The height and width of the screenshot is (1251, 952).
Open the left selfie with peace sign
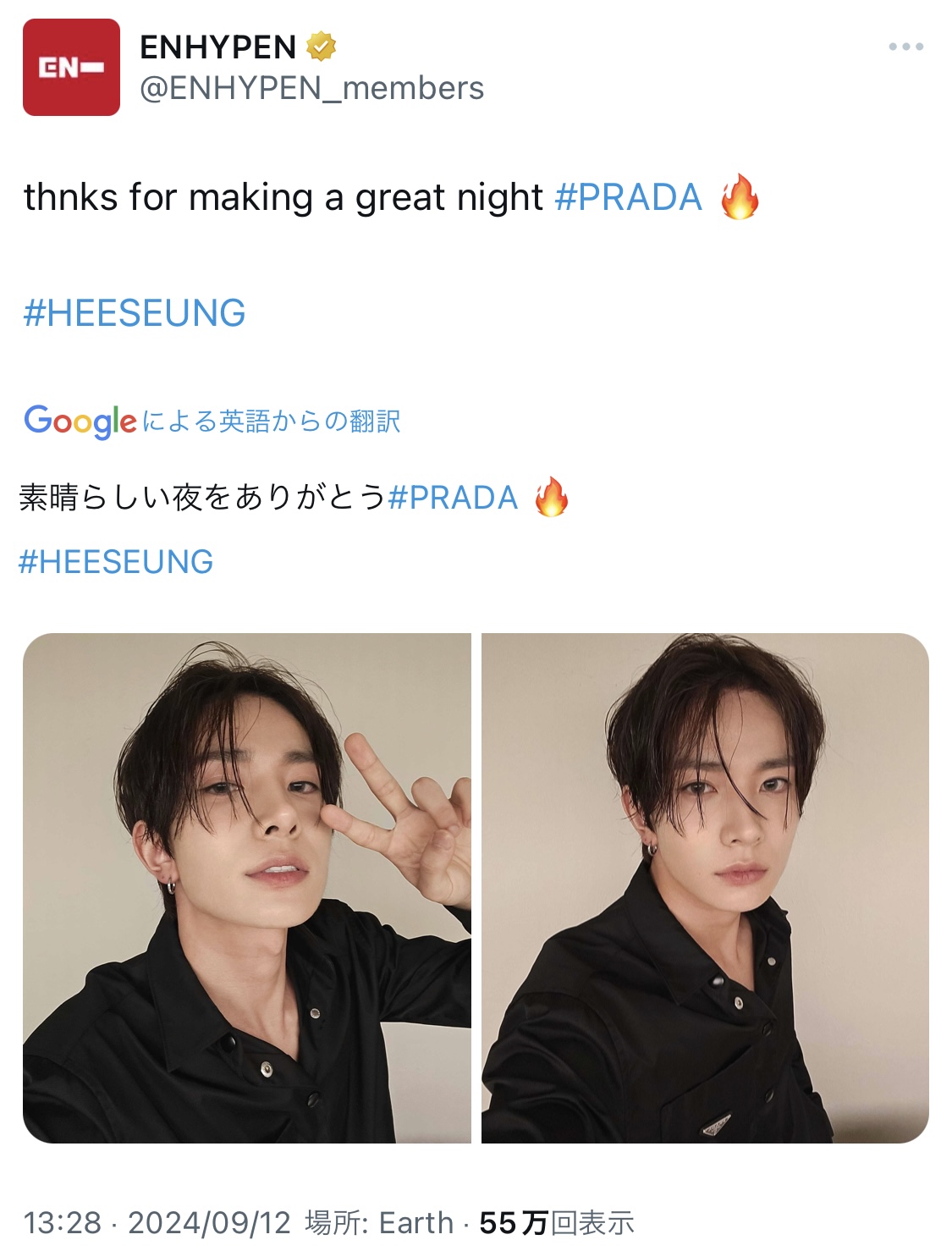246,888
